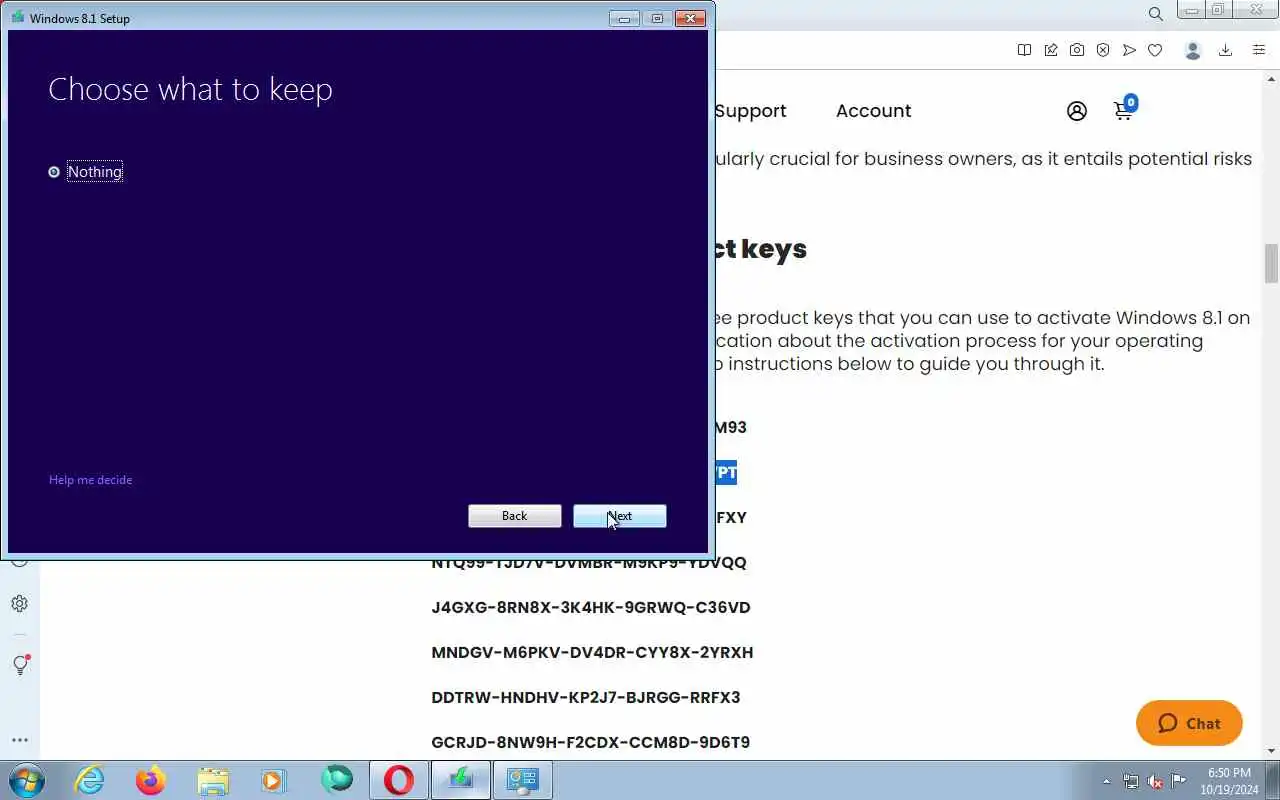This screenshot has width=1280, height=800.
Task: Show hidden tray icons arrow
Action: 1106,781
